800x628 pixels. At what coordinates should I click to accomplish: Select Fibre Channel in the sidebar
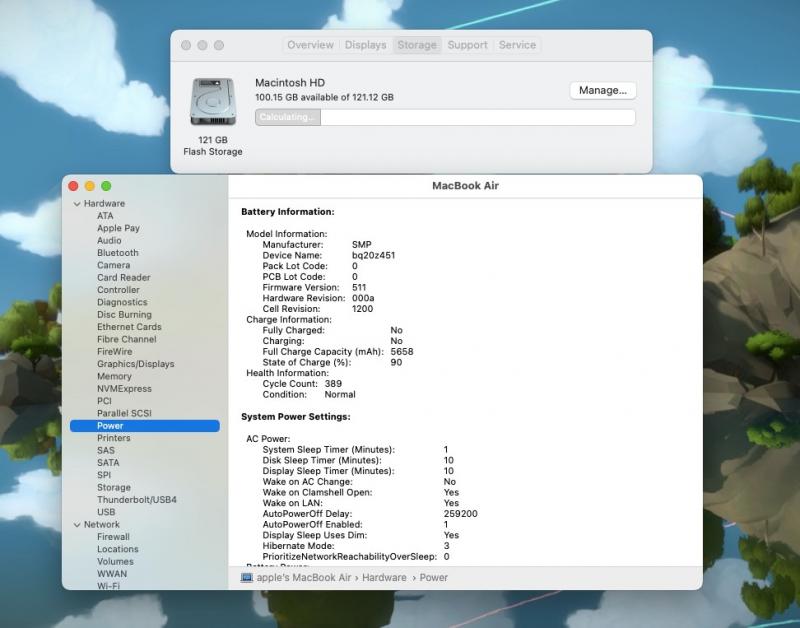(x=127, y=339)
